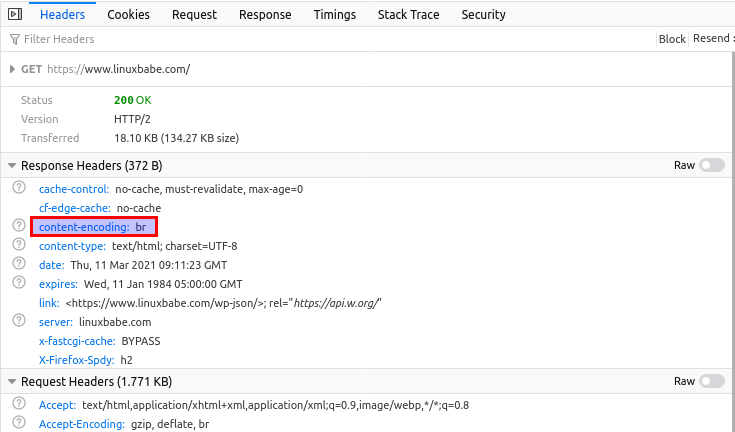Click help icon beside content-type header

(18, 245)
